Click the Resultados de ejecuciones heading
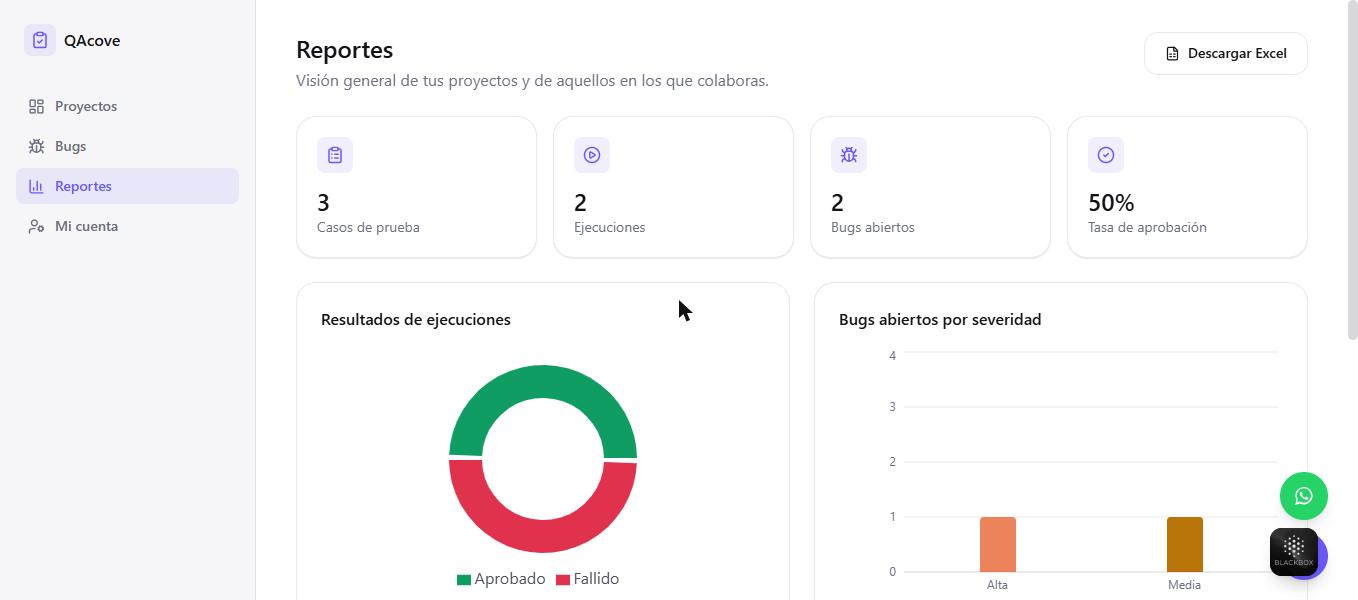The width and height of the screenshot is (1358, 600). [x=416, y=320]
